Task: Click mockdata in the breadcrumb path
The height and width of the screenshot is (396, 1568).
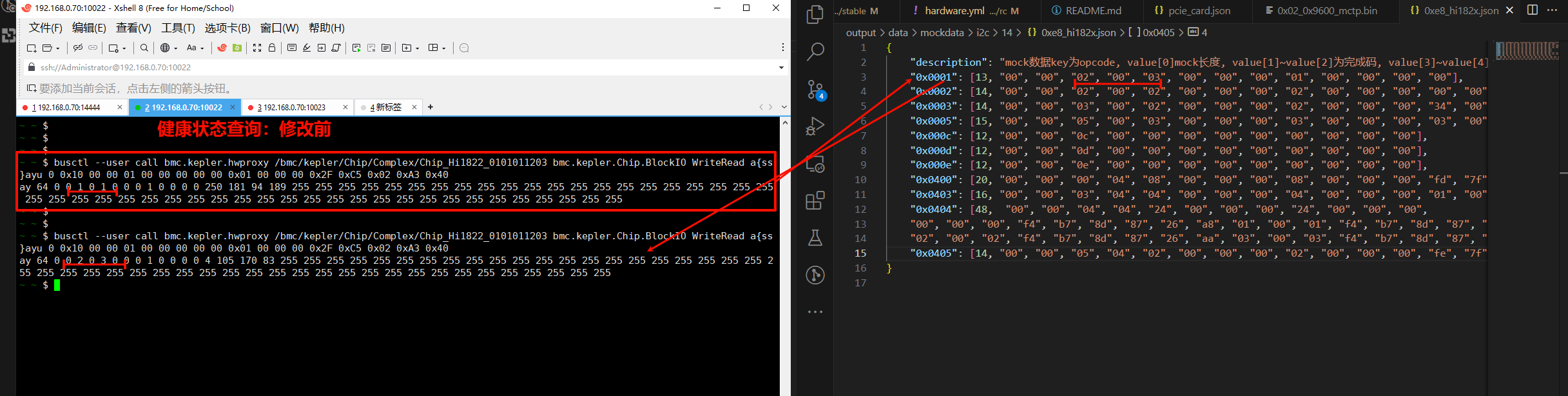Action: coord(942,32)
